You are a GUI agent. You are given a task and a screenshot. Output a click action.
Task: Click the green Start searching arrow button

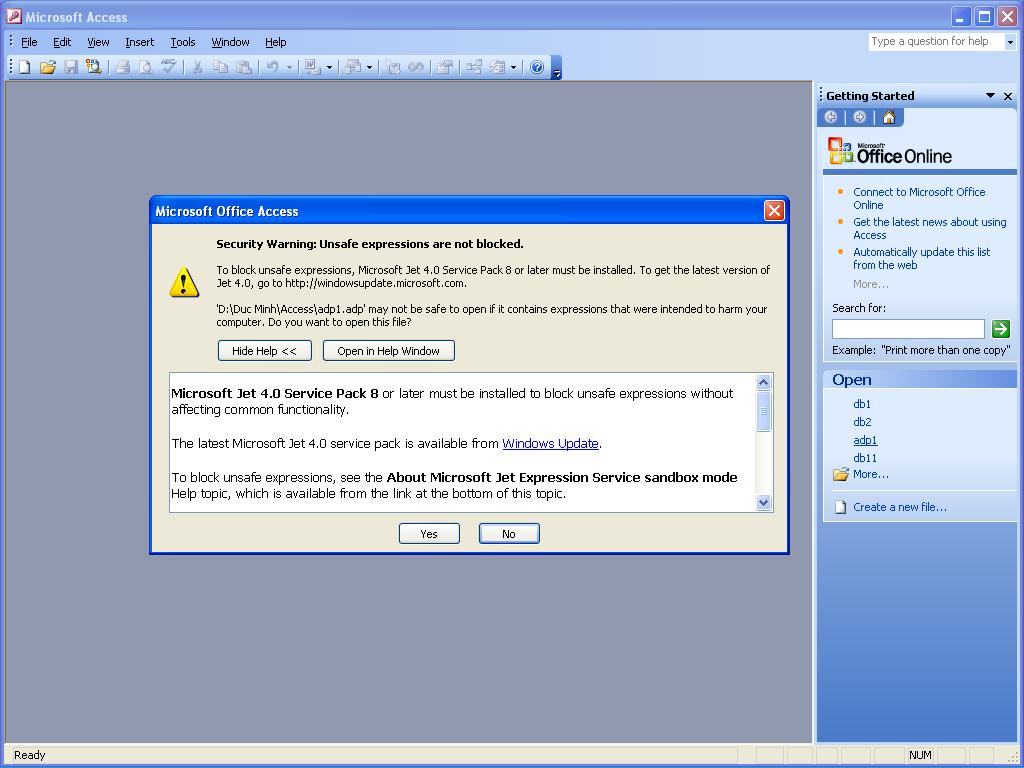coord(1000,328)
